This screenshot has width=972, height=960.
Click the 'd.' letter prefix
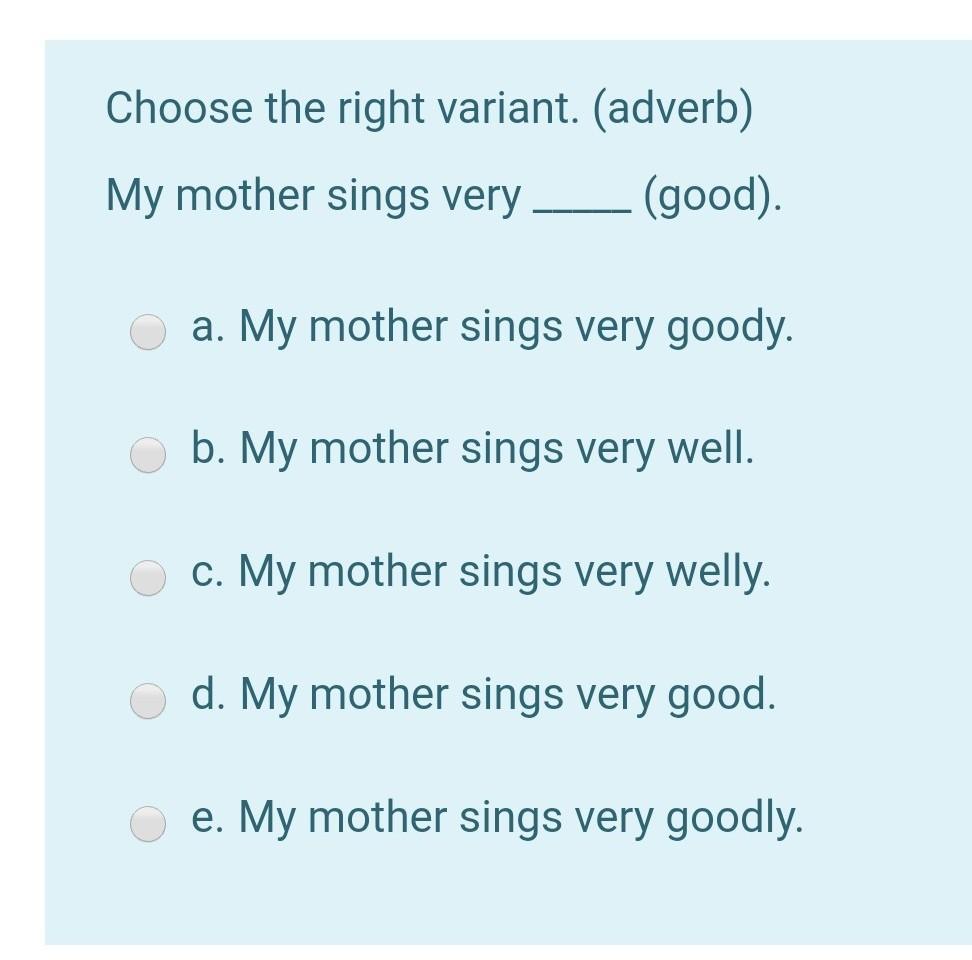(207, 695)
